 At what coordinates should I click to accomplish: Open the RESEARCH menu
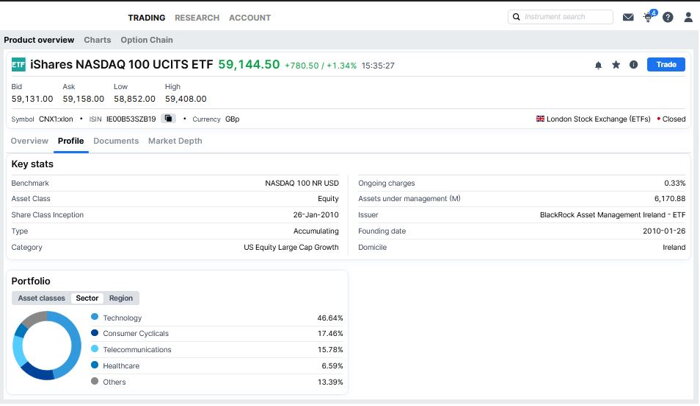tap(197, 18)
